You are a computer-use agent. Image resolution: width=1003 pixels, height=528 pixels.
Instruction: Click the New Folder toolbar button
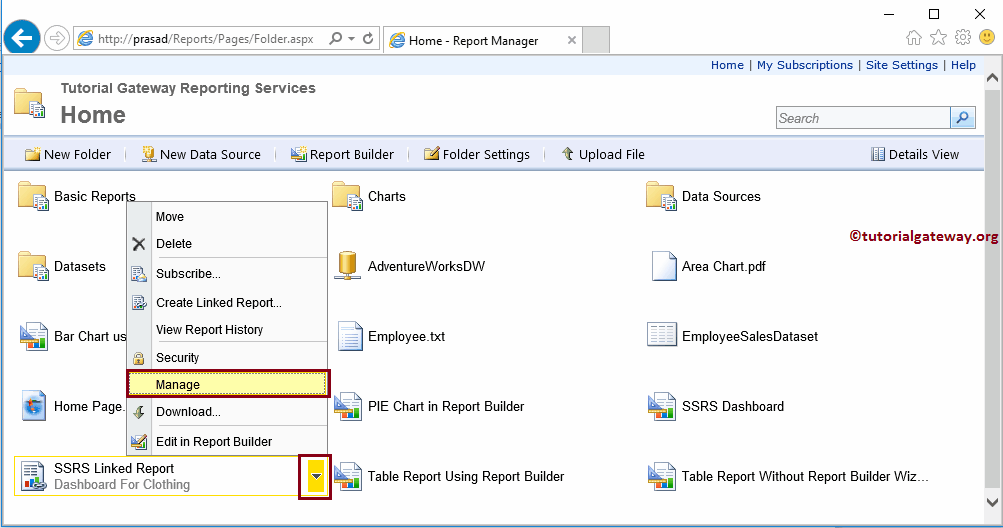tap(68, 154)
